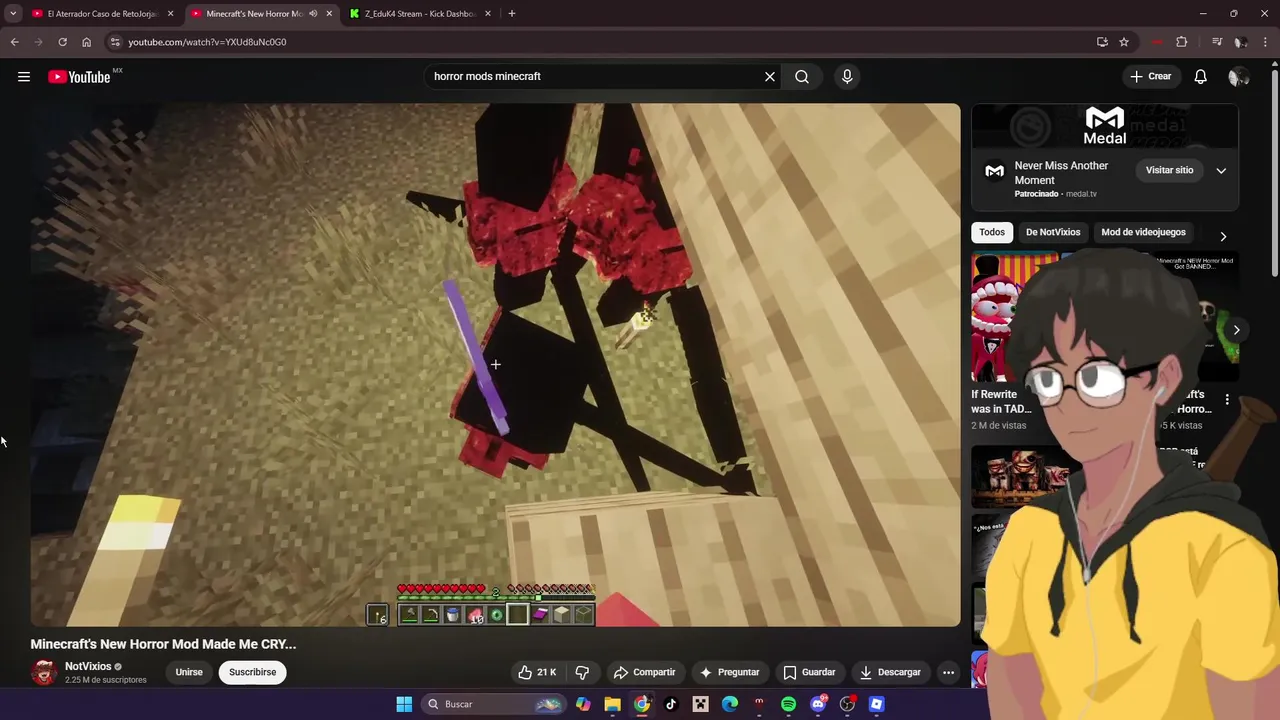Close the Kick Dashboard tab
This screenshot has width=1280, height=720.
coord(488,14)
